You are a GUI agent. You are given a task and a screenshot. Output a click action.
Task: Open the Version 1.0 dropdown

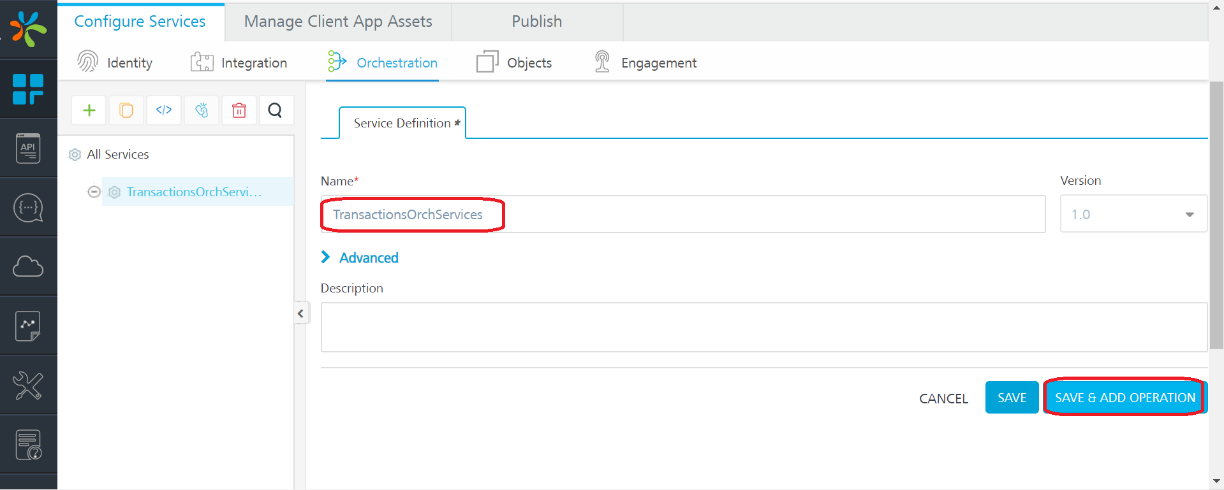tap(1133, 214)
